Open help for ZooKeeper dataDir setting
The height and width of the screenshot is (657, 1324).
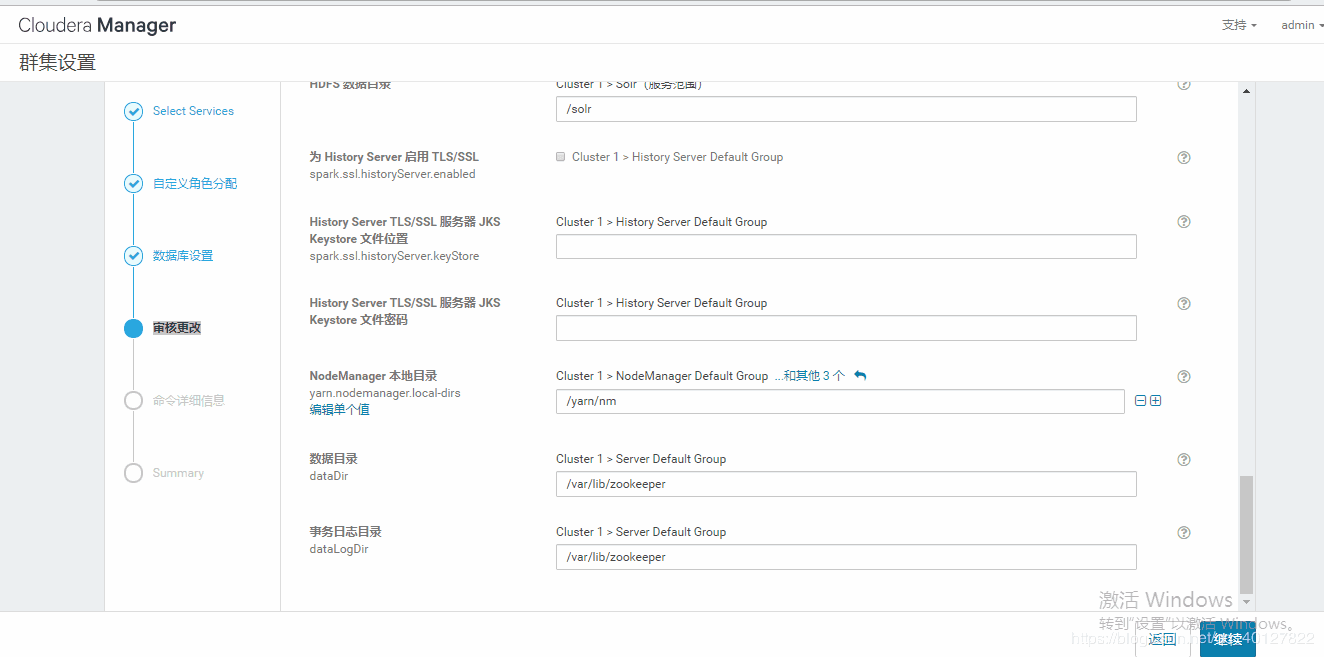coord(1184,460)
